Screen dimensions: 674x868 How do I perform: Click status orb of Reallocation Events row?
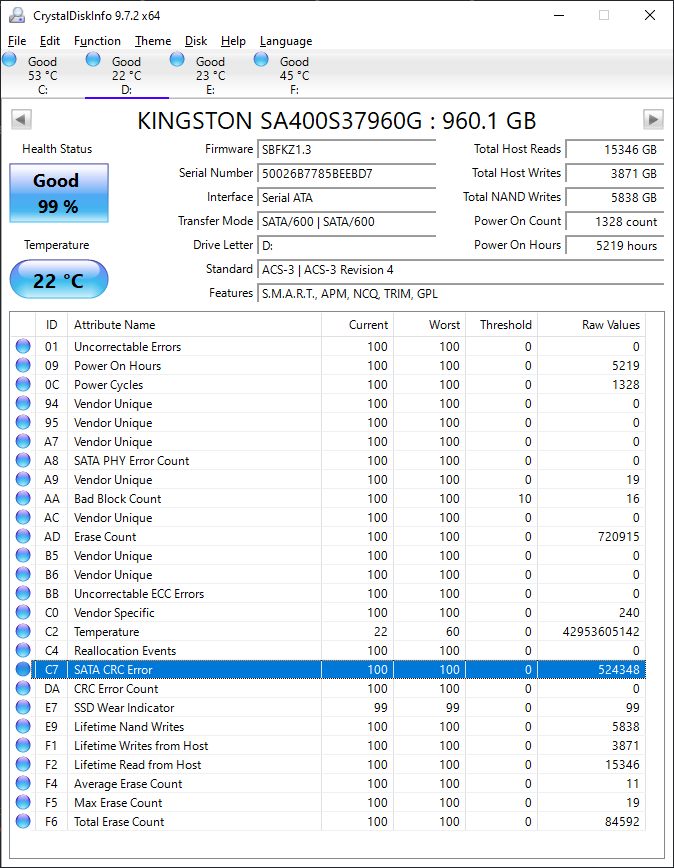[23, 650]
